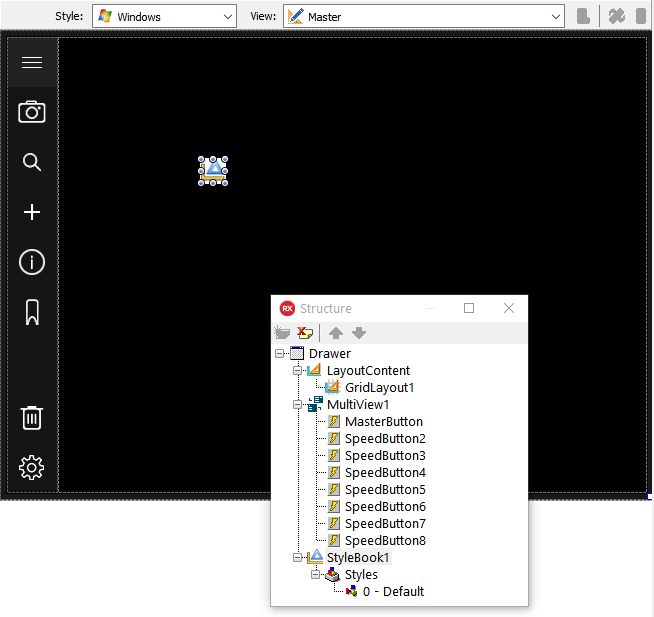Select the trash can icon
The image size is (654, 617).
tap(32, 418)
